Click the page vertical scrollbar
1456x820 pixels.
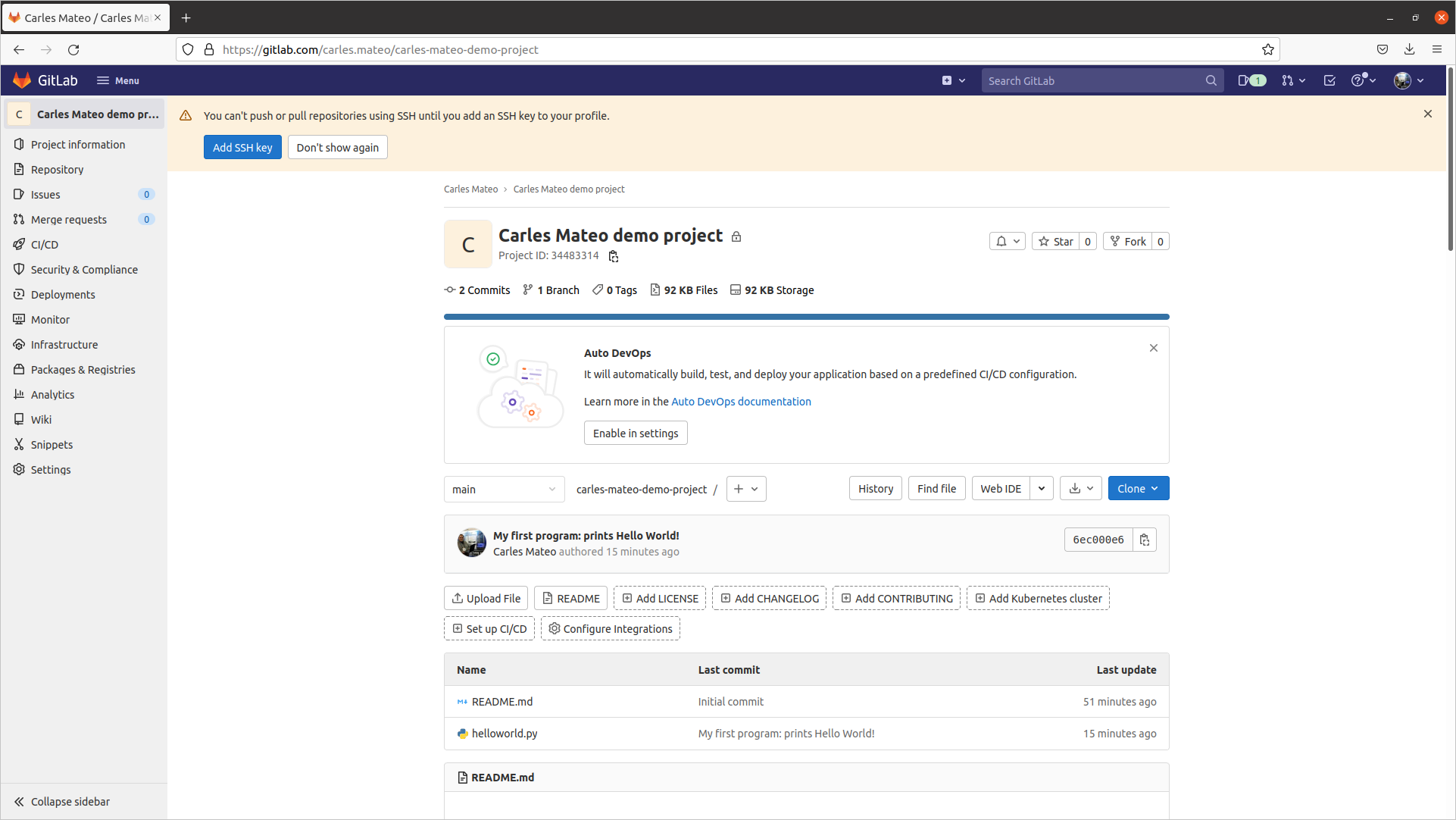click(1450, 159)
